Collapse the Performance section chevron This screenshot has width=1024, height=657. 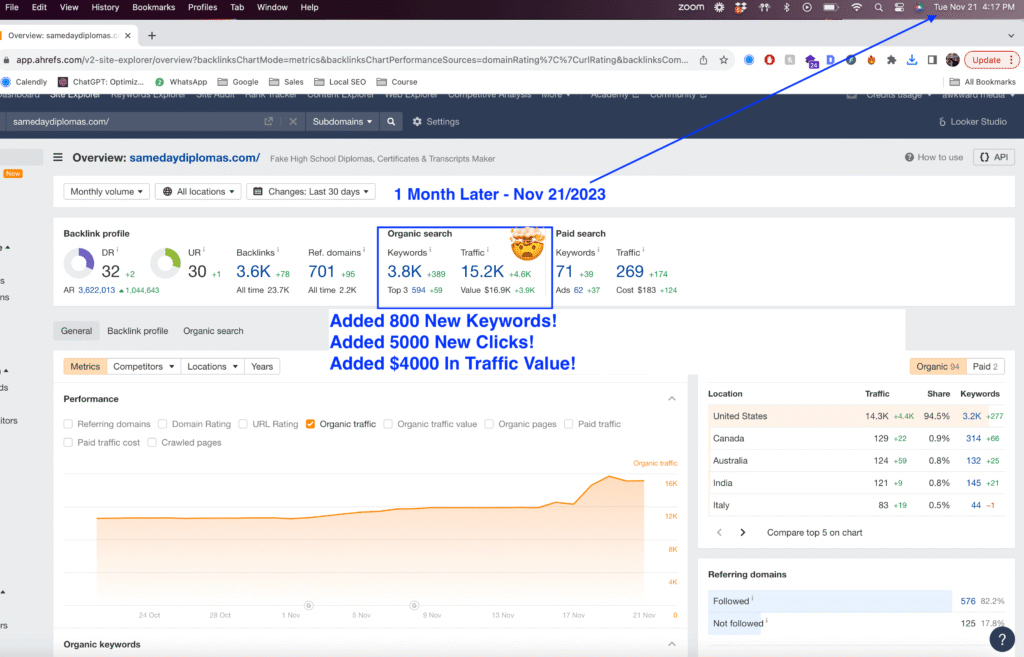[671, 398]
